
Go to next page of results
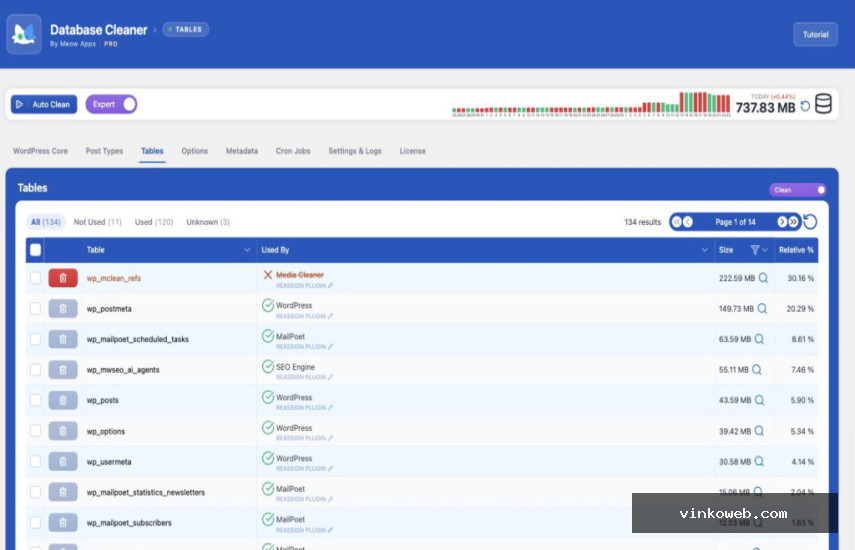pyautogui.click(x=782, y=222)
